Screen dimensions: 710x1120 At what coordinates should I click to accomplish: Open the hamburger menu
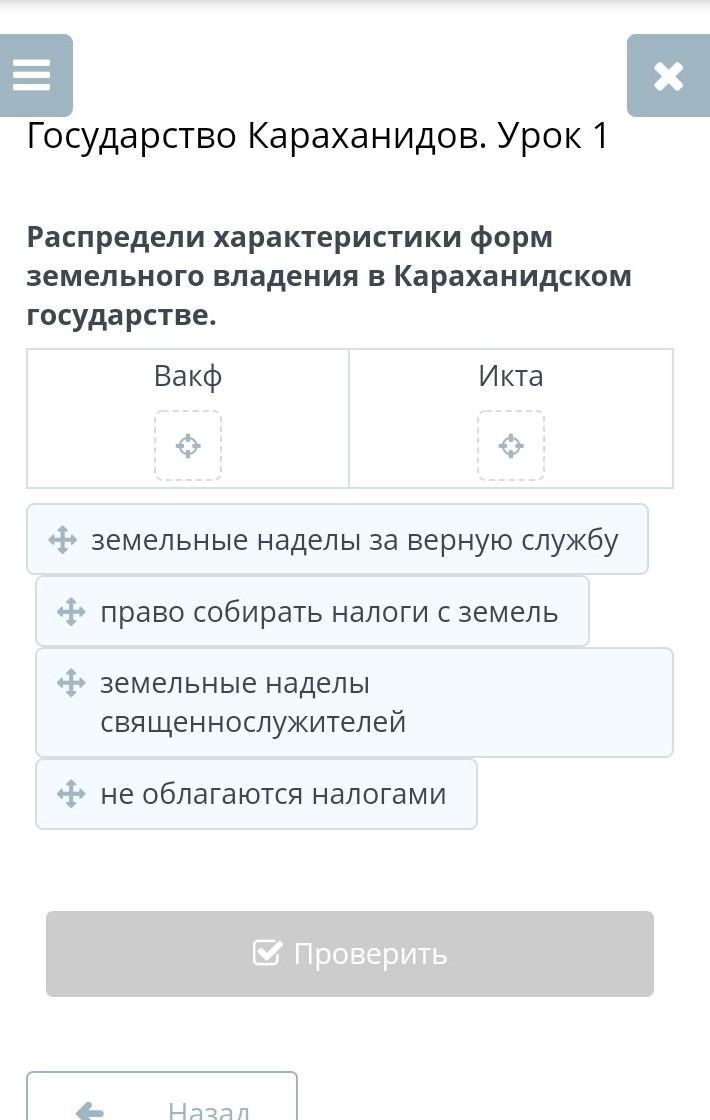(x=33, y=75)
